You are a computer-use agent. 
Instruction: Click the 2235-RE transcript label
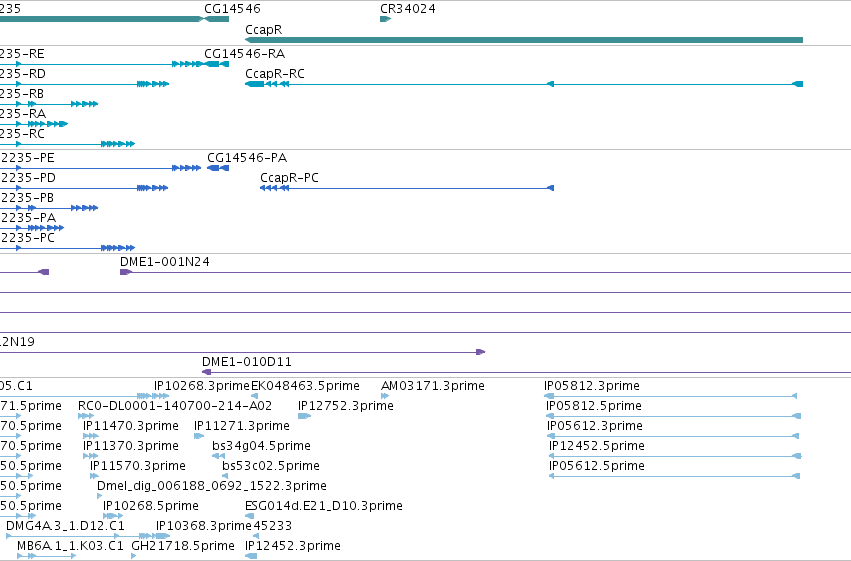click(x=22, y=54)
